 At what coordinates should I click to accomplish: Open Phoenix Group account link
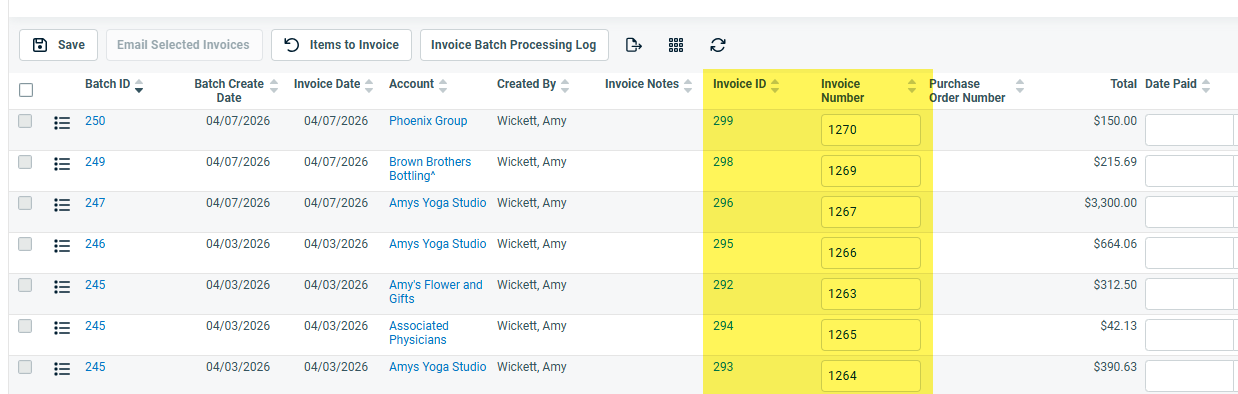pyautogui.click(x=428, y=121)
